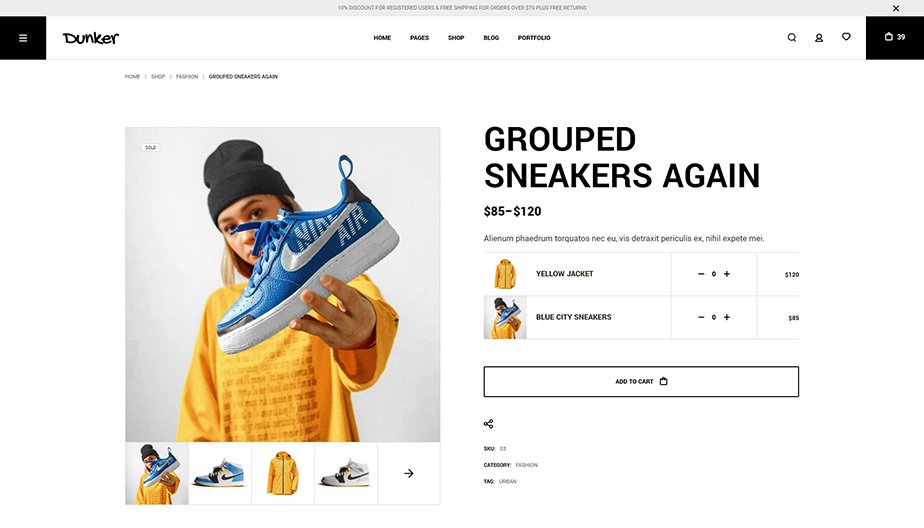The image size is (924, 528).
Task: Open the hamburger side menu
Action: click(23, 38)
